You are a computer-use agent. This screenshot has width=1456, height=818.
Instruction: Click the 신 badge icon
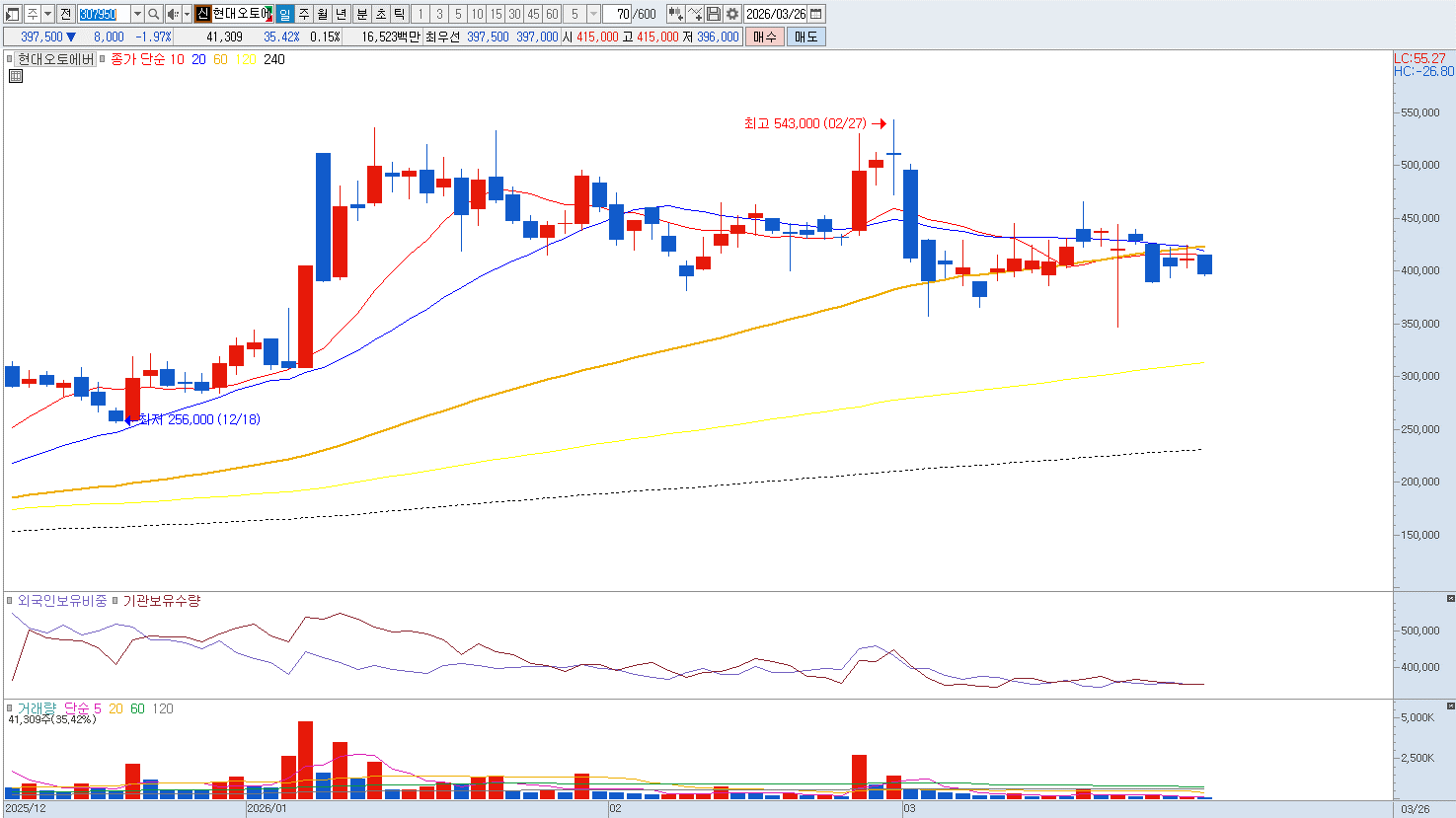(x=202, y=14)
